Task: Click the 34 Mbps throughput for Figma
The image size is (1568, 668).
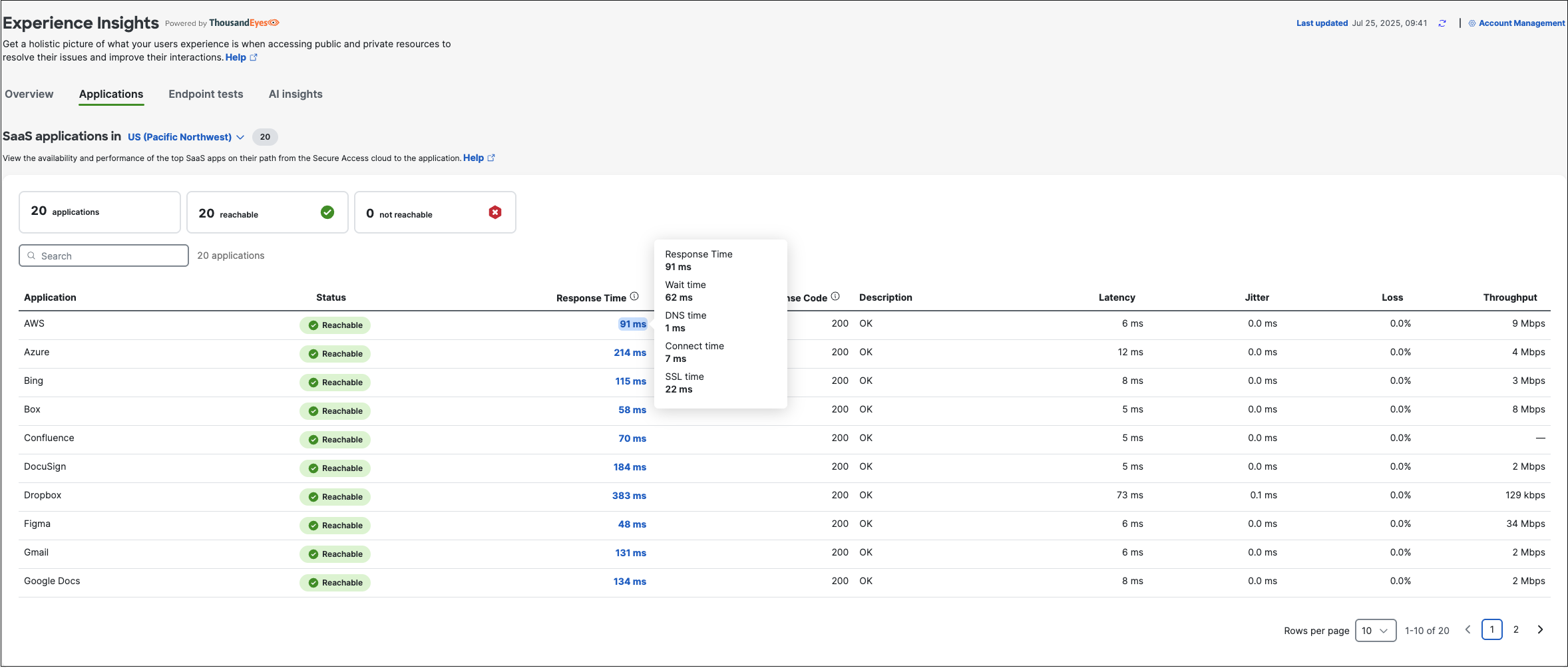Action: (1526, 524)
